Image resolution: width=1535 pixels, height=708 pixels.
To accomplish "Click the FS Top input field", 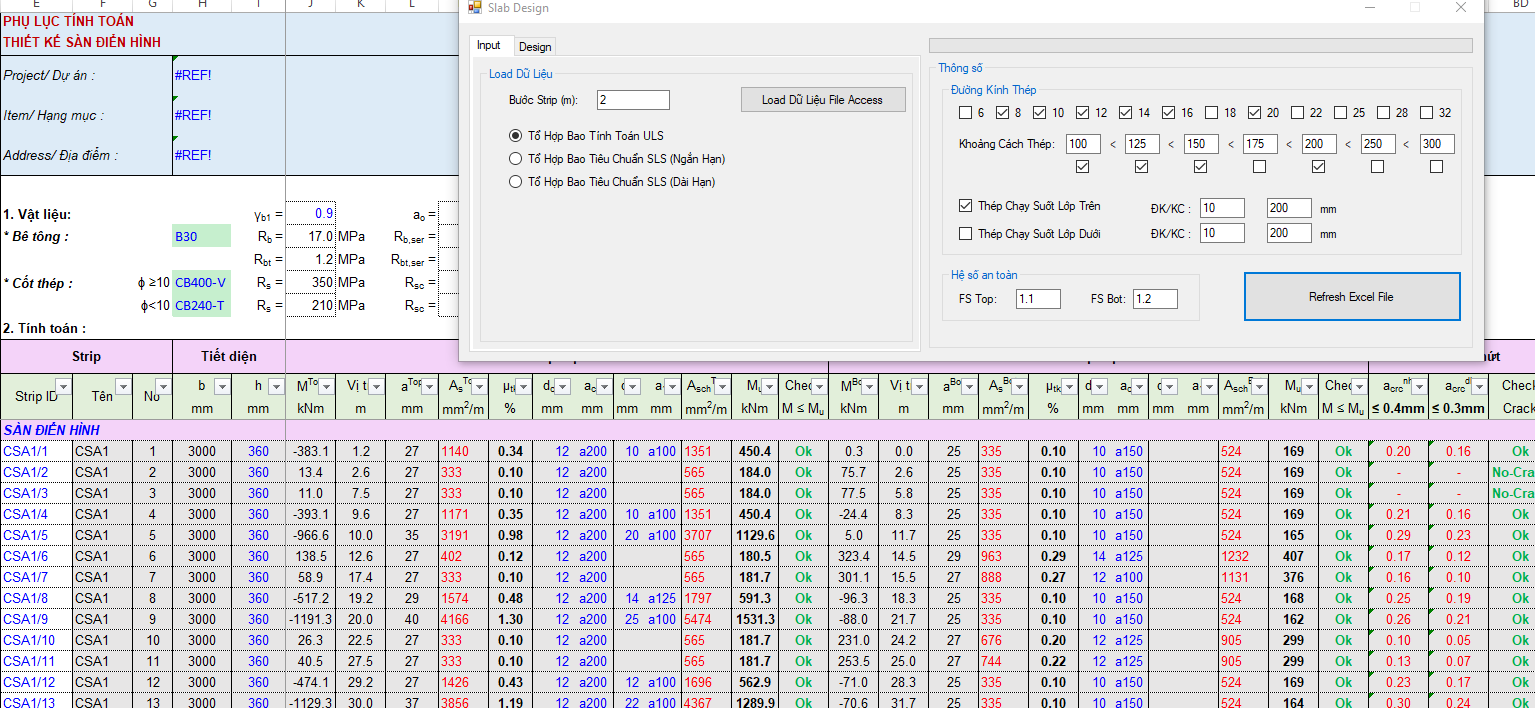I will (x=1038, y=299).
